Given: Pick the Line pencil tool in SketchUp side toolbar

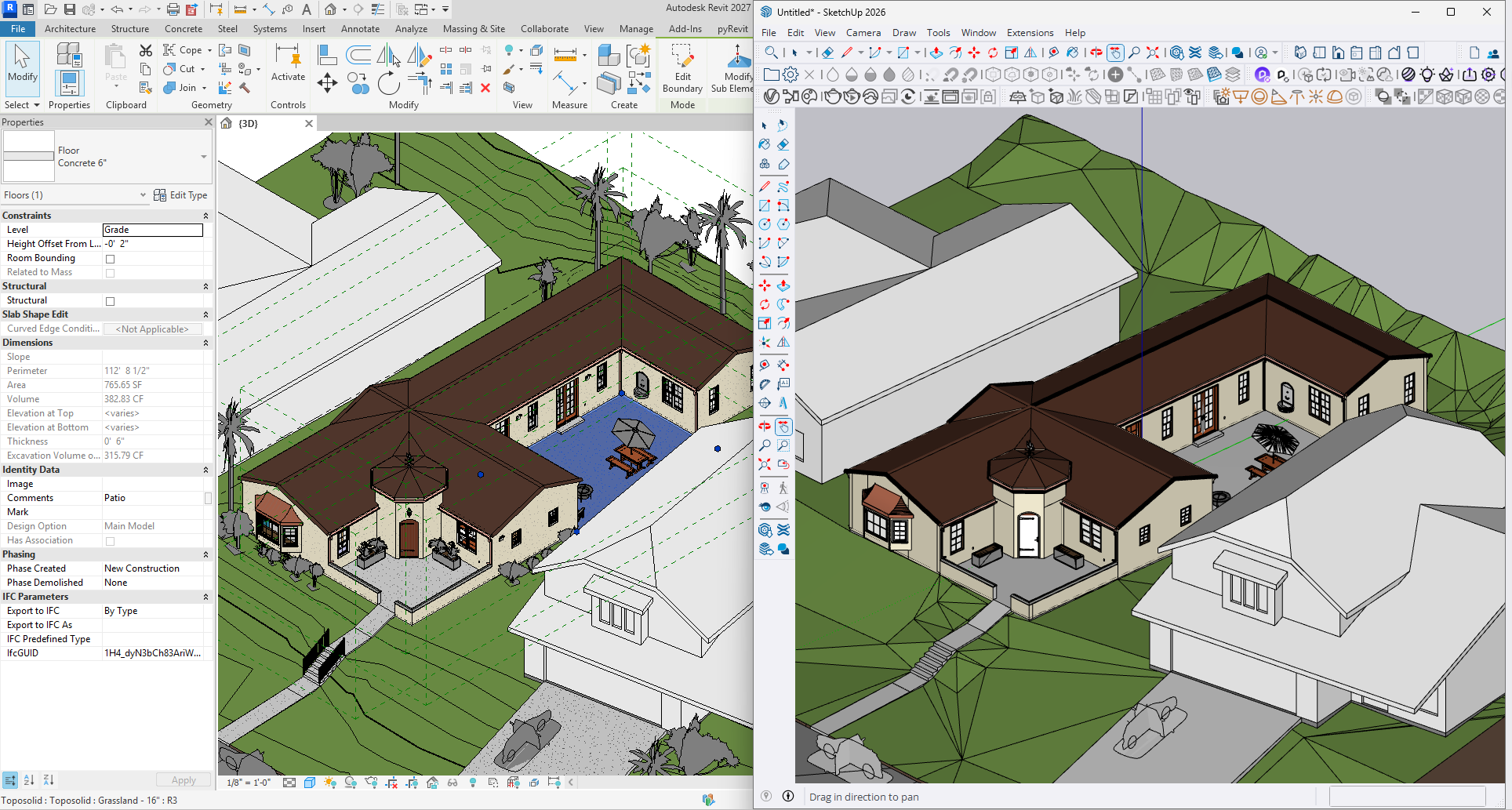Looking at the screenshot, I should (x=765, y=187).
